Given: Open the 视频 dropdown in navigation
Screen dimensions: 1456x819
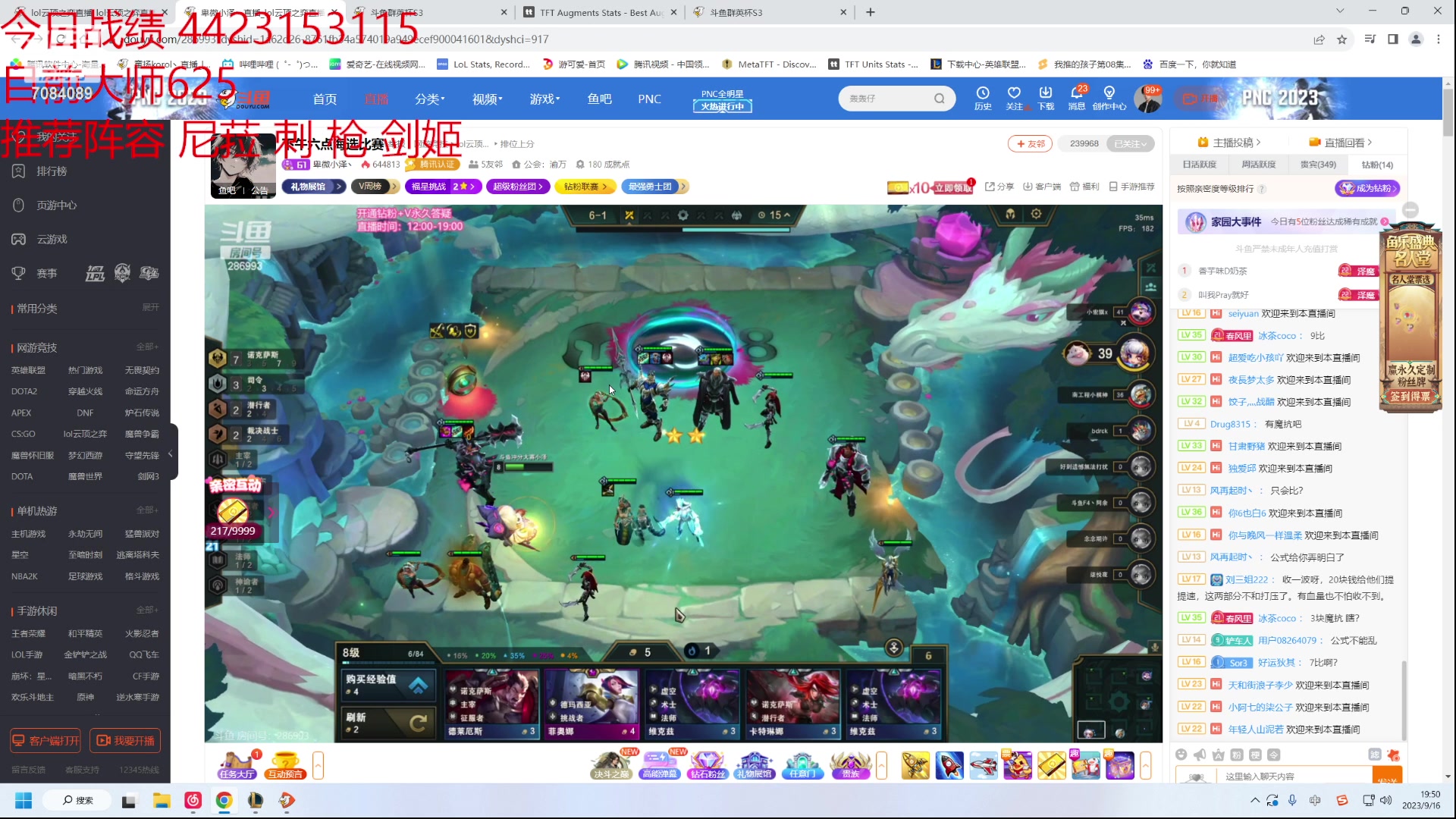Looking at the screenshot, I should tap(487, 99).
